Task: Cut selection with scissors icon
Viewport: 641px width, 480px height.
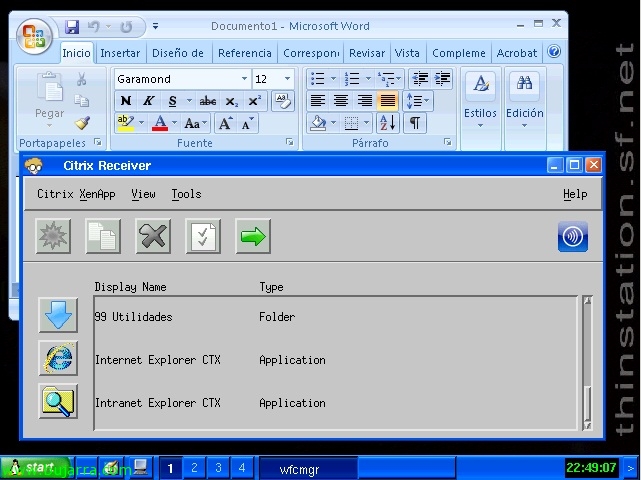Action: tap(81, 79)
